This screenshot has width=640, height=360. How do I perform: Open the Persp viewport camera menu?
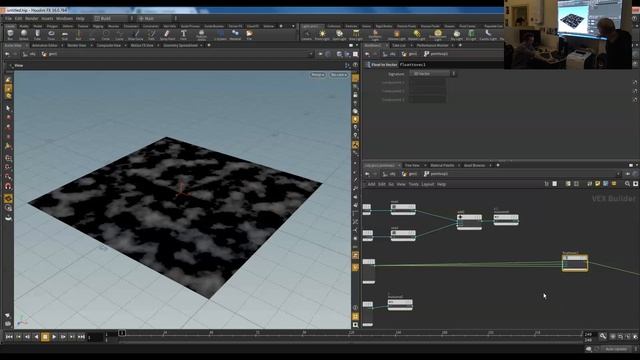pos(318,75)
